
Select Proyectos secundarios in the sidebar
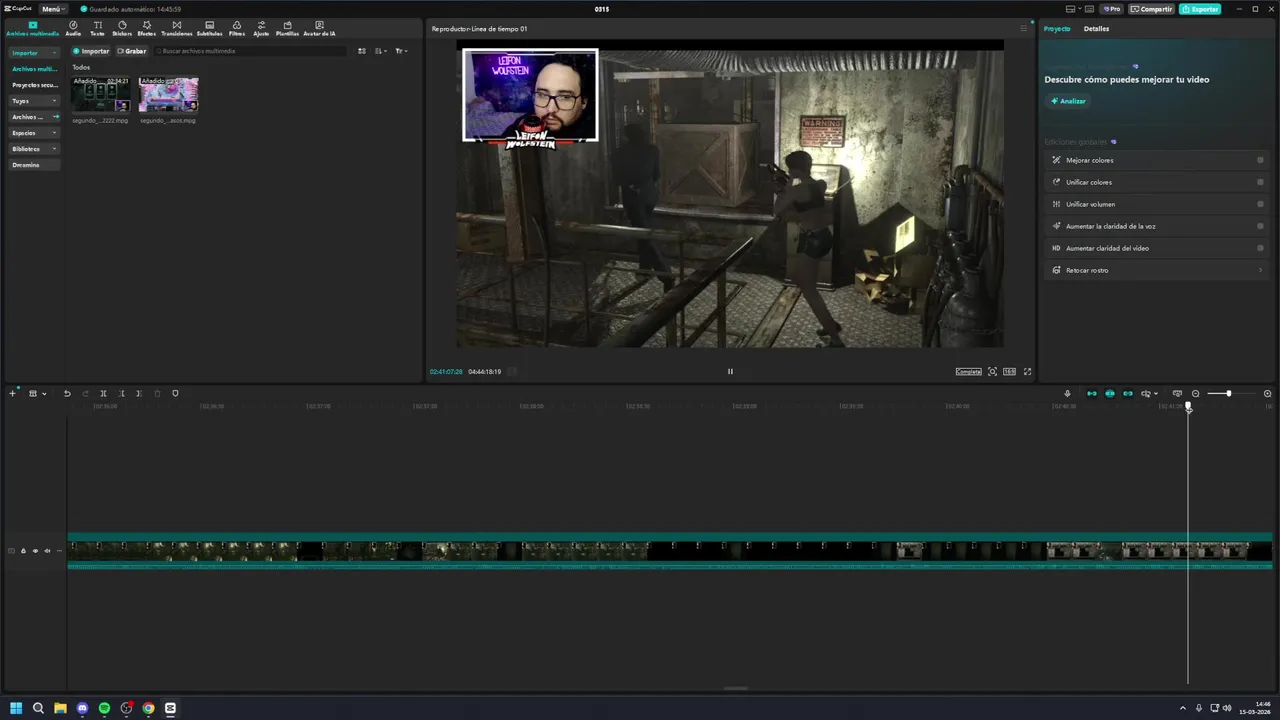34,85
